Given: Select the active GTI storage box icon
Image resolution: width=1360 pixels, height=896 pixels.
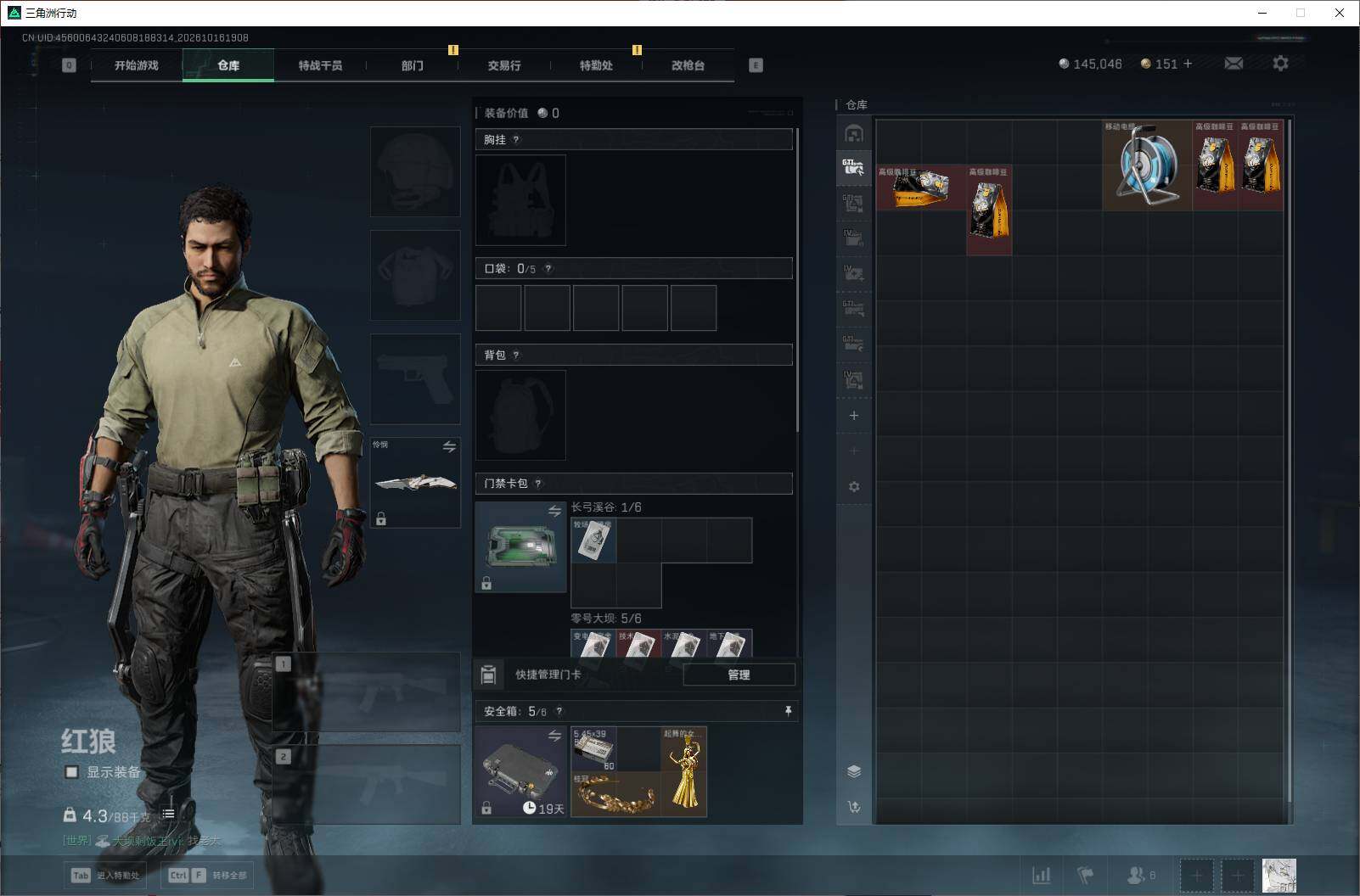Looking at the screenshot, I should click(x=854, y=168).
